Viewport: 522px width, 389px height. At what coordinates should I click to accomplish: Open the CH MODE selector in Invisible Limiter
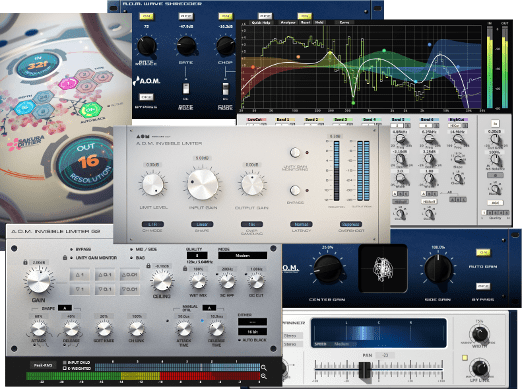[153, 224]
